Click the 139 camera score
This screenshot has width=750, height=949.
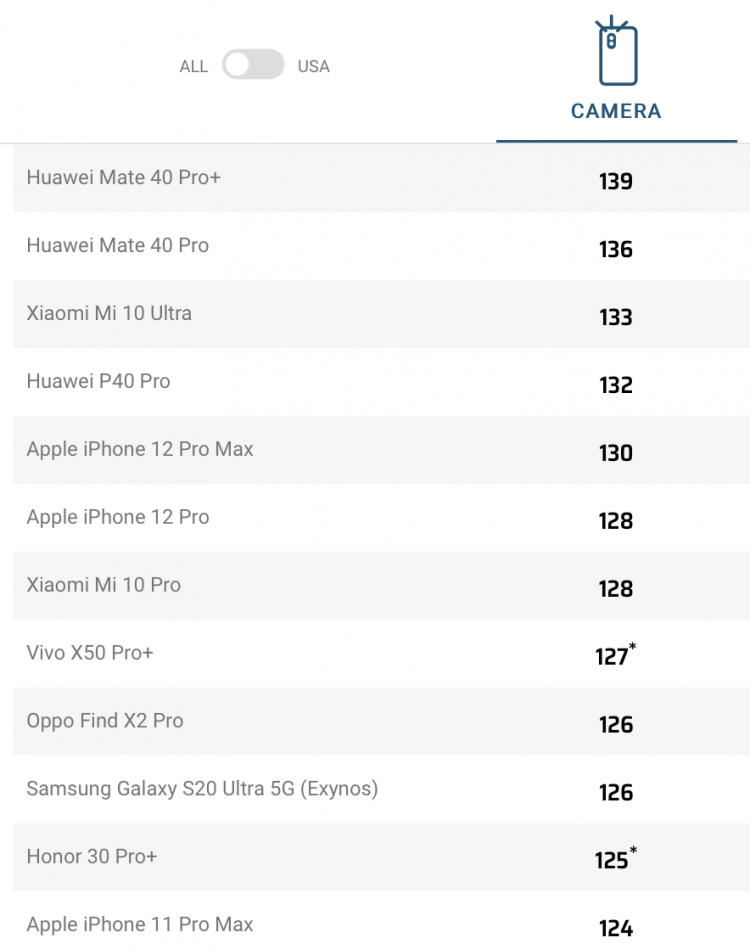pyautogui.click(x=616, y=181)
